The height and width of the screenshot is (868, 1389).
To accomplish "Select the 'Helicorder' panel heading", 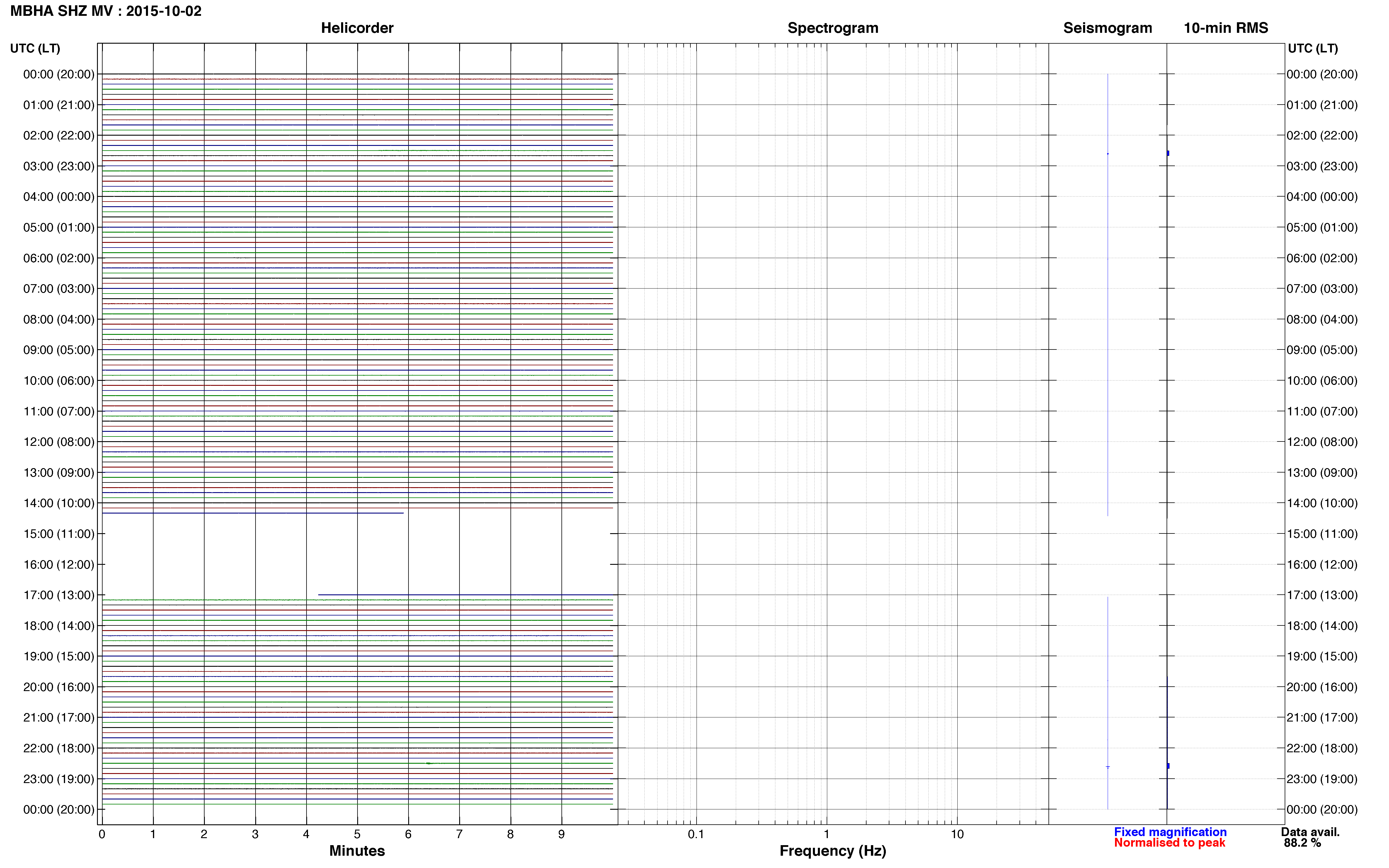I will tap(357, 28).
